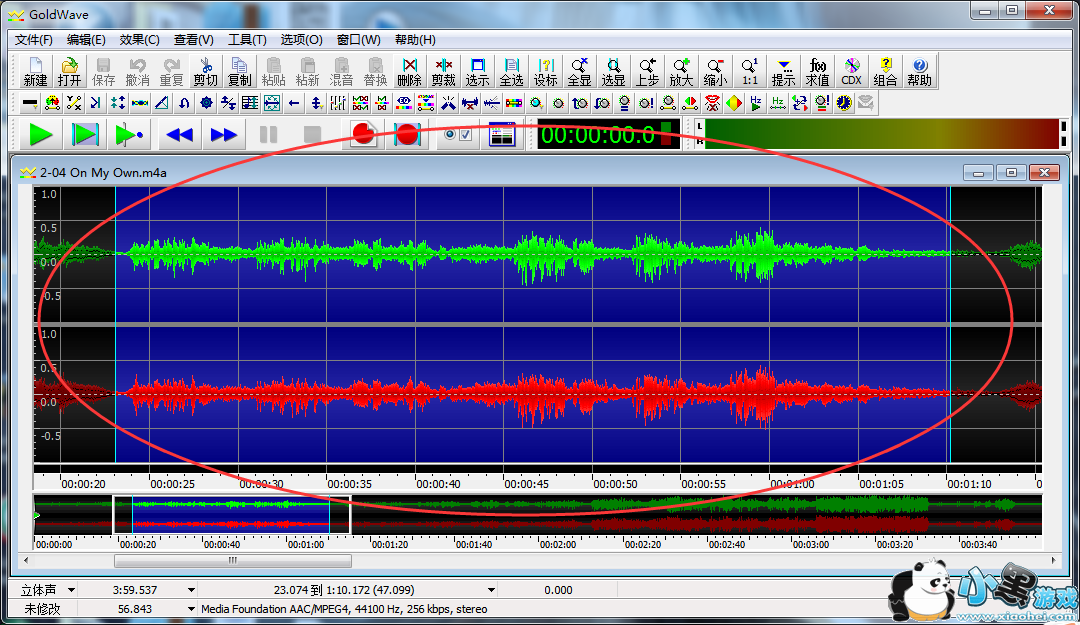Click the 新建 (New) file icon
1080x625 pixels.
[x=35, y=71]
